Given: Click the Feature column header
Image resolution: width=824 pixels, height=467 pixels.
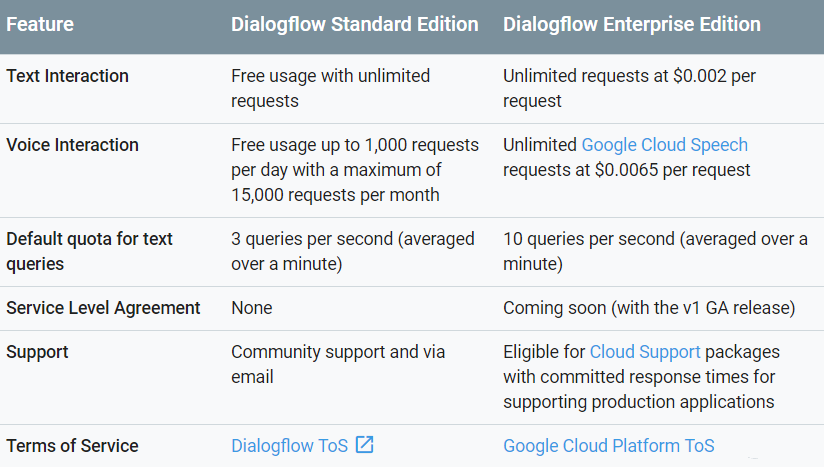Looking at the screenshot, I should pos(40,23).
